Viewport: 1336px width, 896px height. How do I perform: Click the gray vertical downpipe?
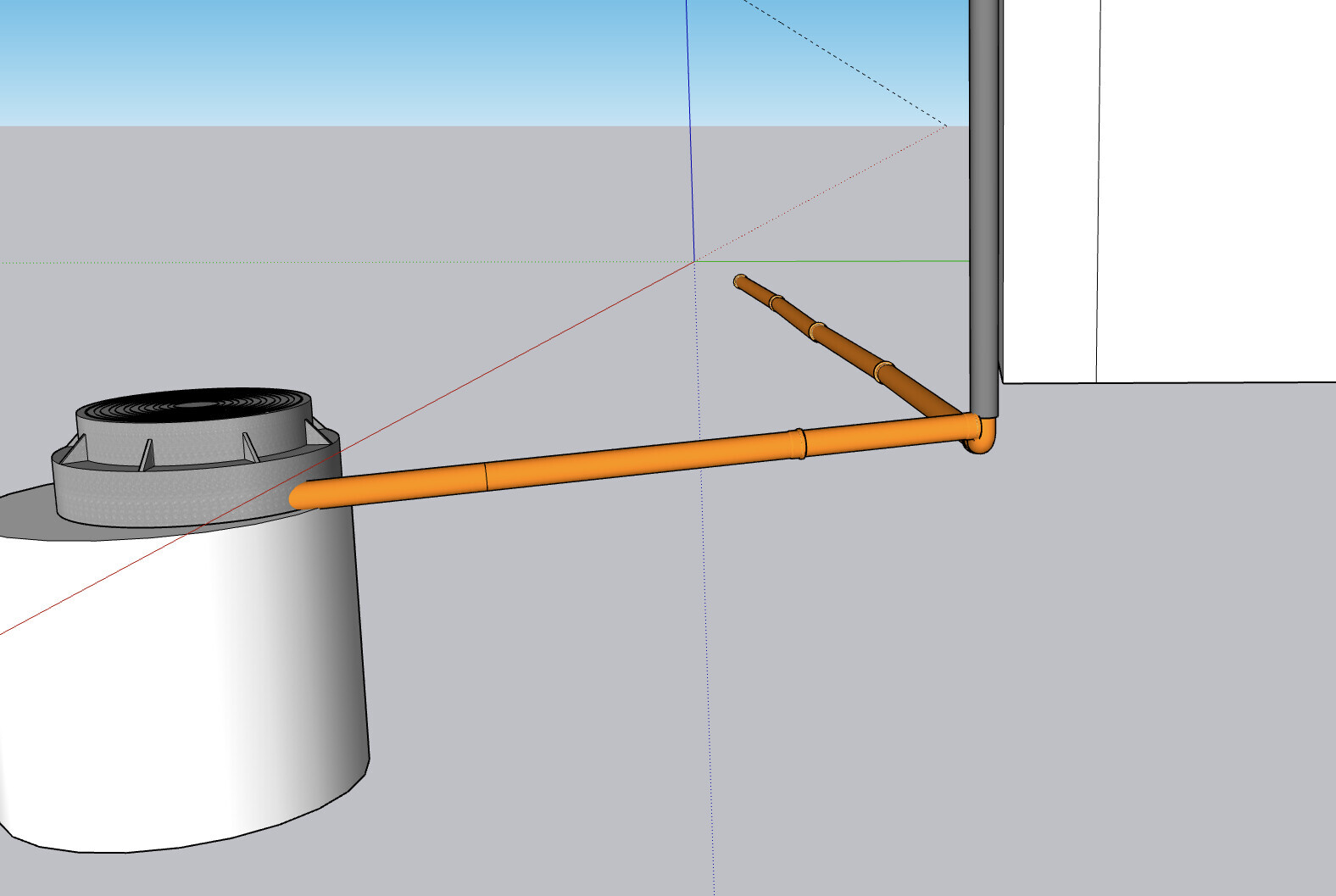[983, 212]
